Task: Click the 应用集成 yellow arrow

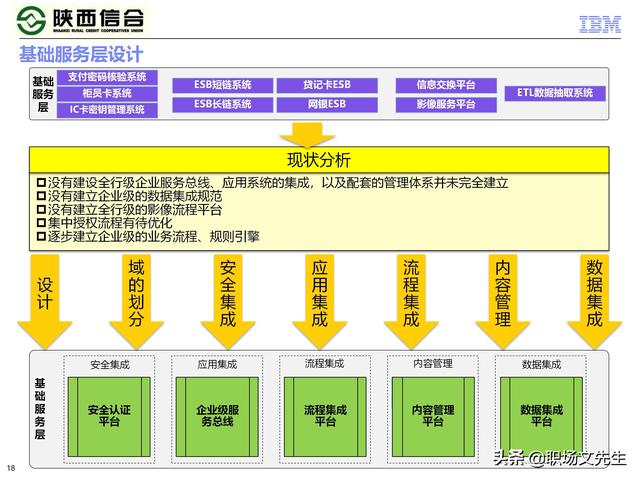Action: point(319,302)
